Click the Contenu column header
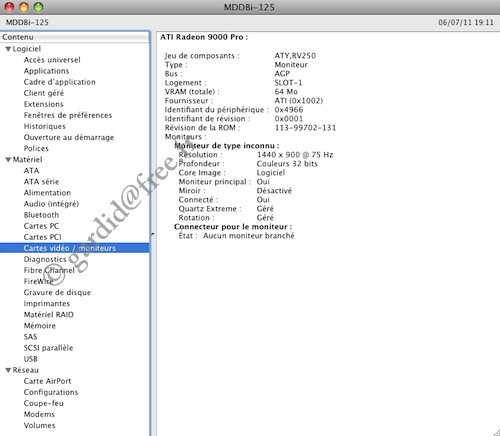The height and width of the screenshot is (436, 500). [75, 37]
